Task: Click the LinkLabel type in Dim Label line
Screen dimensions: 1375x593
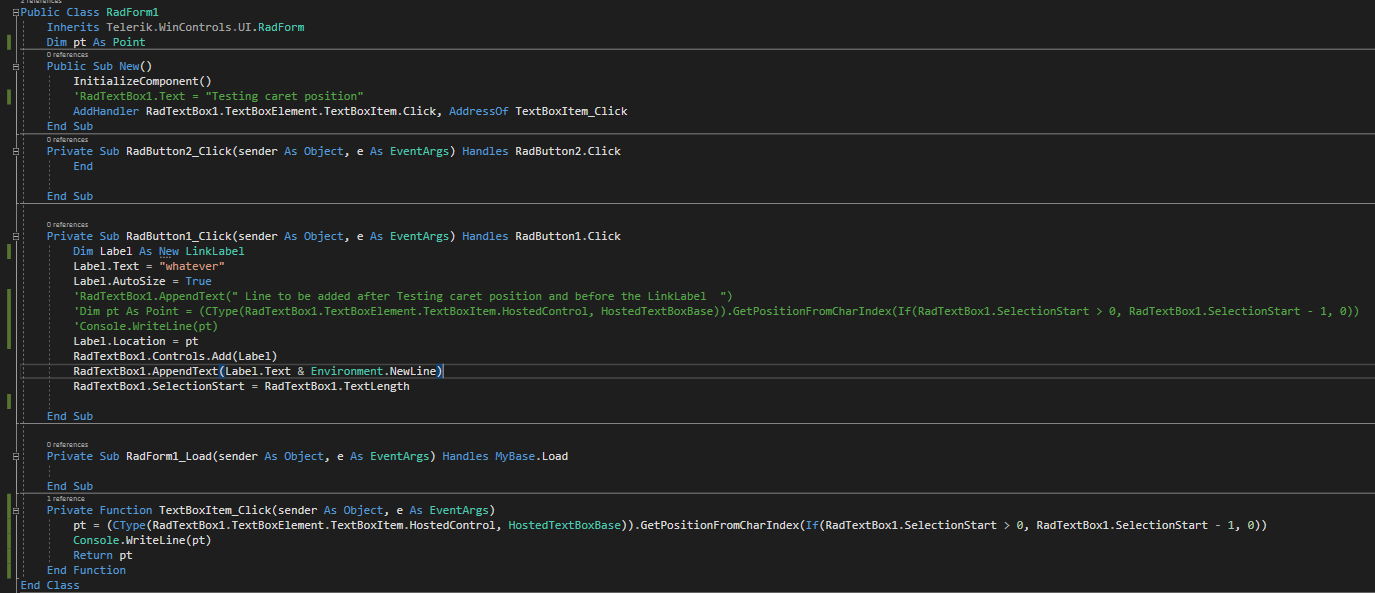Action: tap(214, 251)
